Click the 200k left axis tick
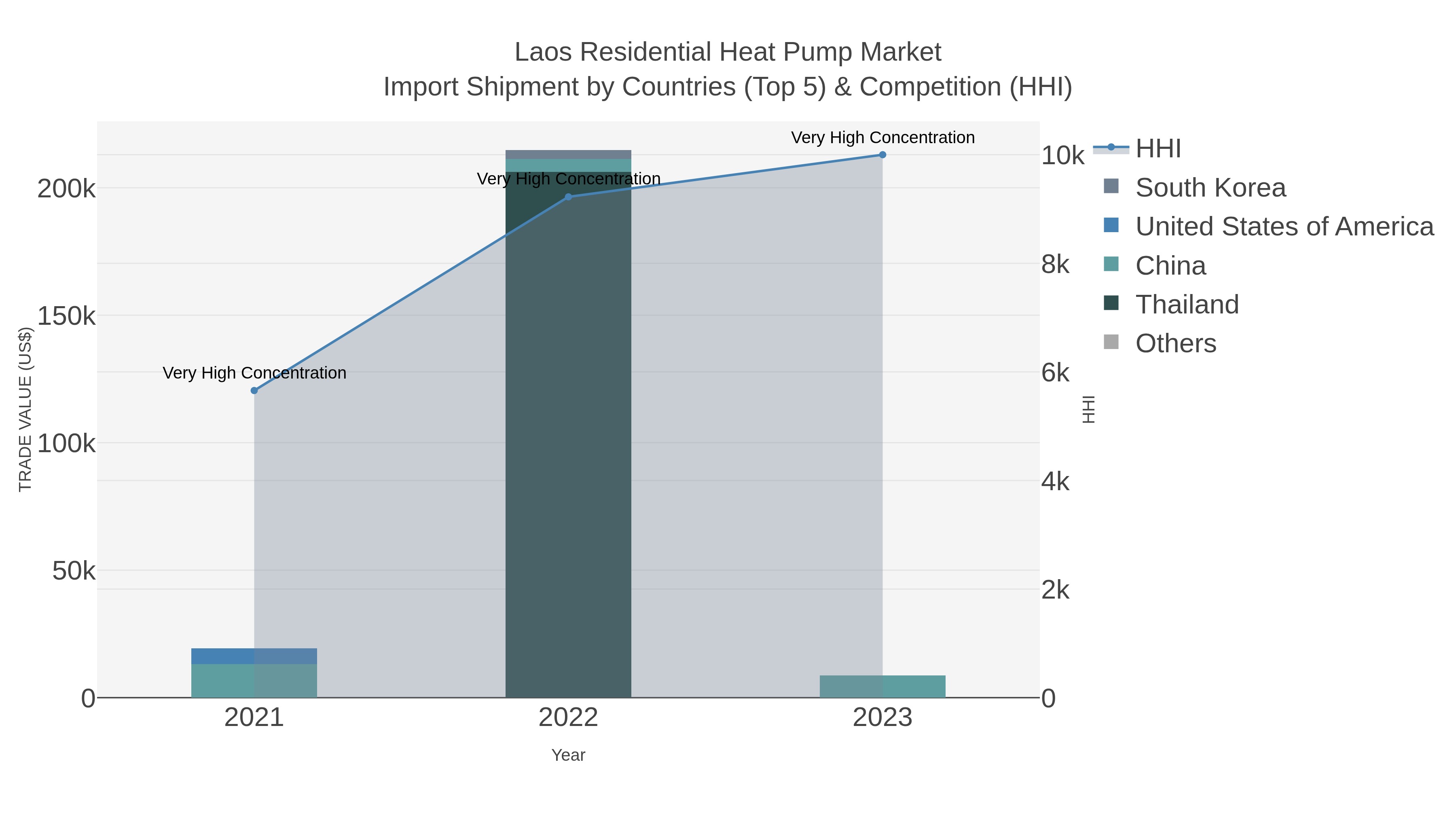Viewport: 1456px width, 819px height. 67,189
